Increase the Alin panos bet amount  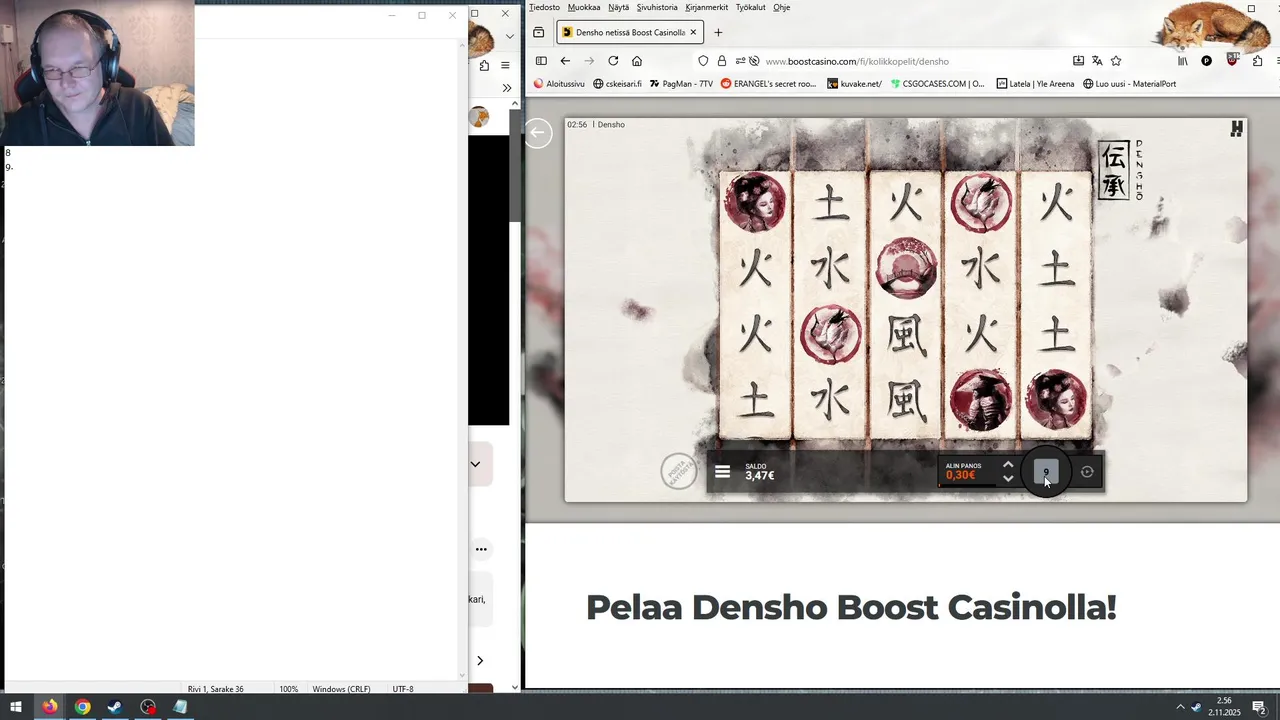tap(1008, 464)
